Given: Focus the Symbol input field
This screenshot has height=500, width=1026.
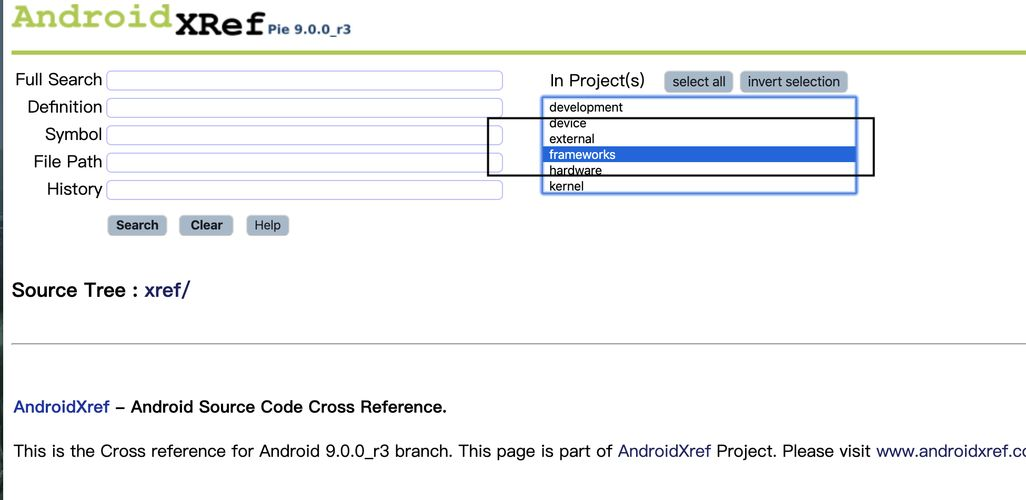Looking at the screenshot, I should coord(304,135).
